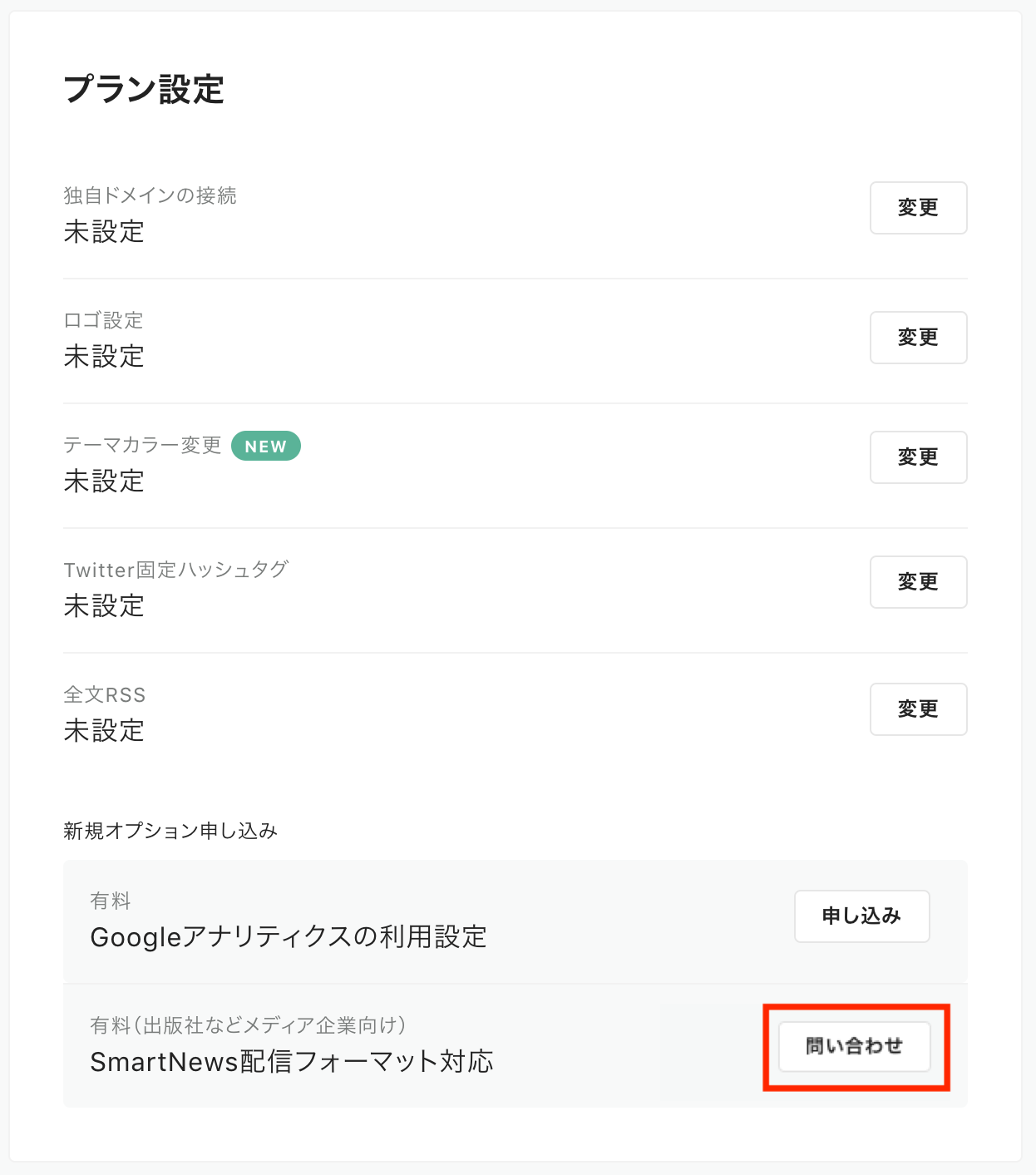This screenshot has height=1175, width=1036.
Task: Click the テーマカラー変更 label text
Action: click(142, 445)
